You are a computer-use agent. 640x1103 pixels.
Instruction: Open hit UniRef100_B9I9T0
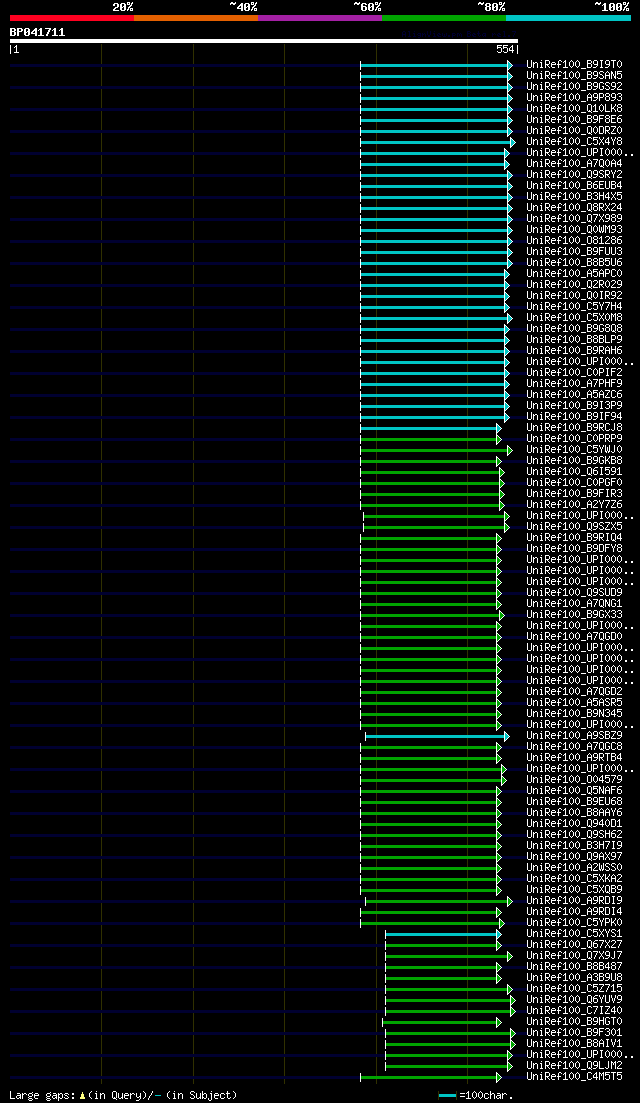[x=574, y=65]
